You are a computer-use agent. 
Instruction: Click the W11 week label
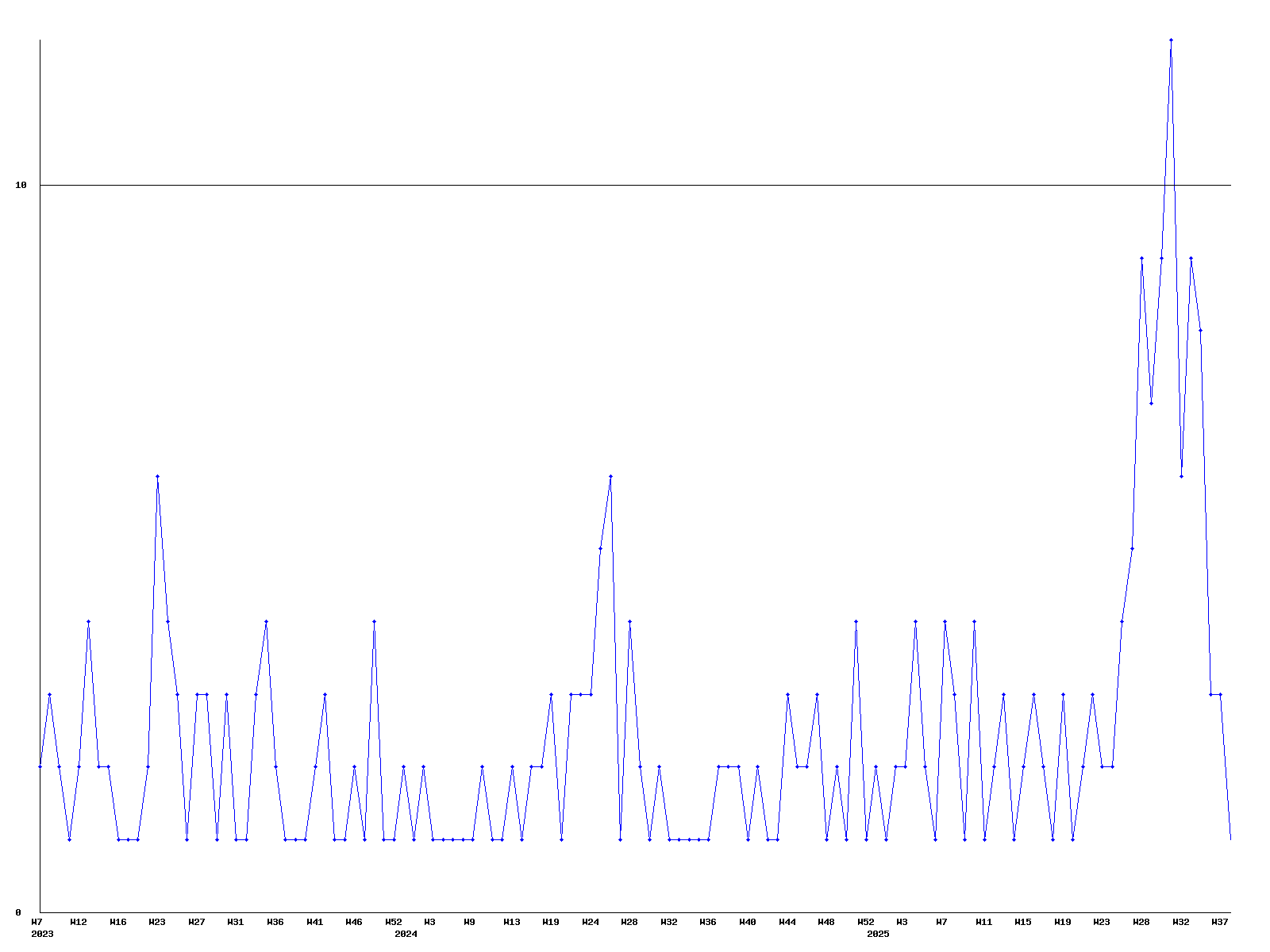(x=984, y=922)
